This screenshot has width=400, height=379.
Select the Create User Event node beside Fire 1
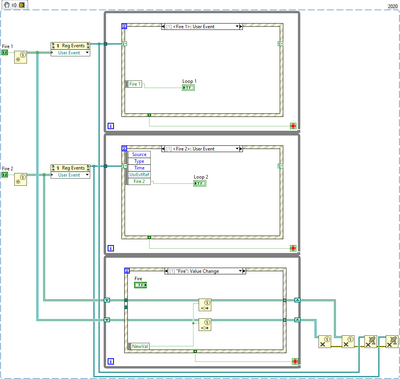pos(20,57)
